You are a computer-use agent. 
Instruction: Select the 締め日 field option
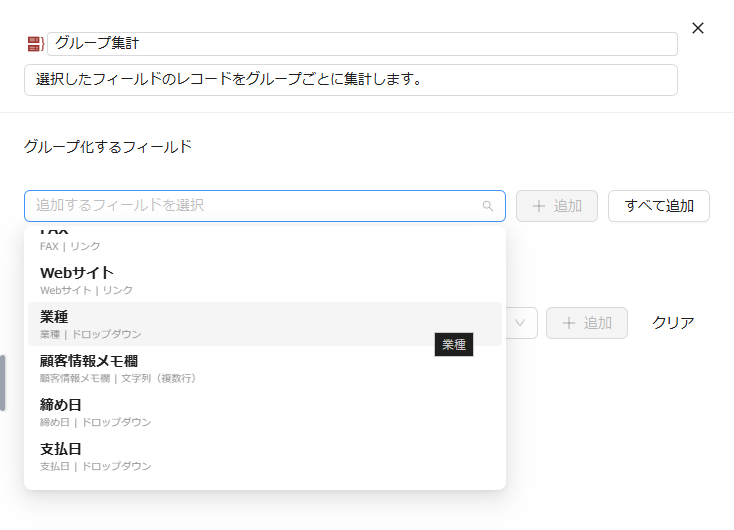(264, 412)
